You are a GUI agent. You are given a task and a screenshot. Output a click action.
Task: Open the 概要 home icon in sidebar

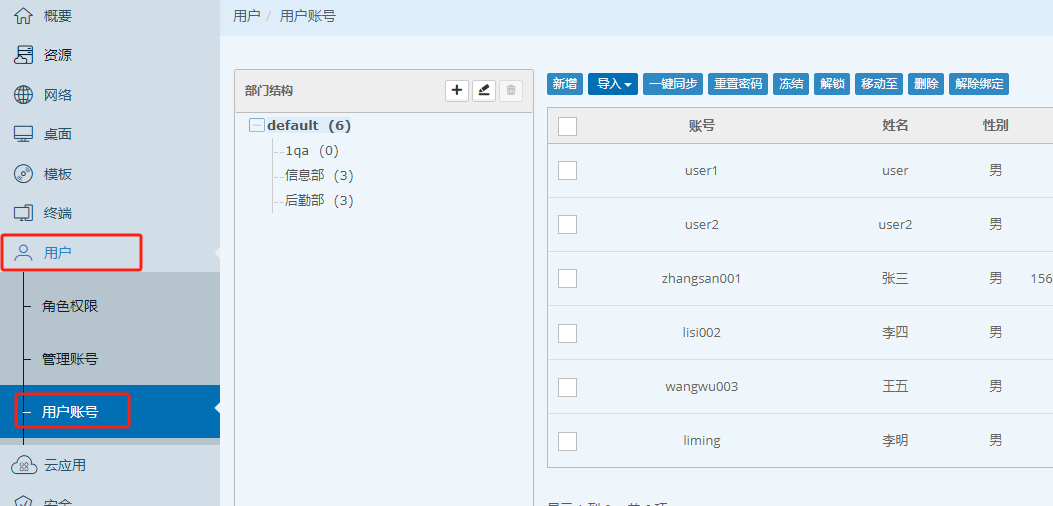23,16
